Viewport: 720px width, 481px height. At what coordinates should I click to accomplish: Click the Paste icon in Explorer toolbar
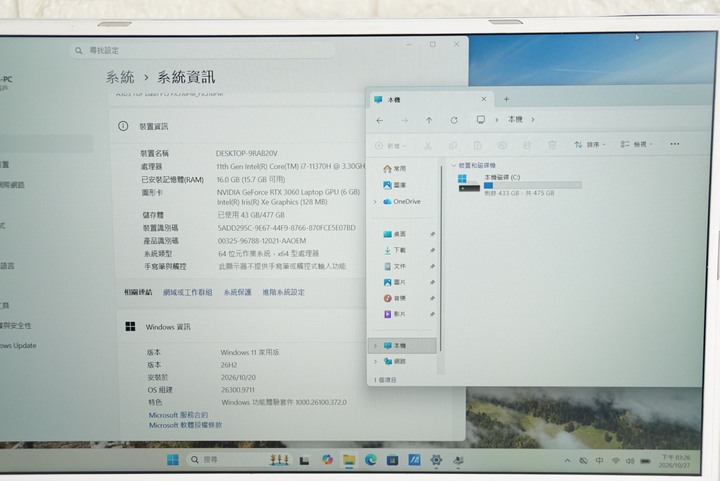click(478, 145)
